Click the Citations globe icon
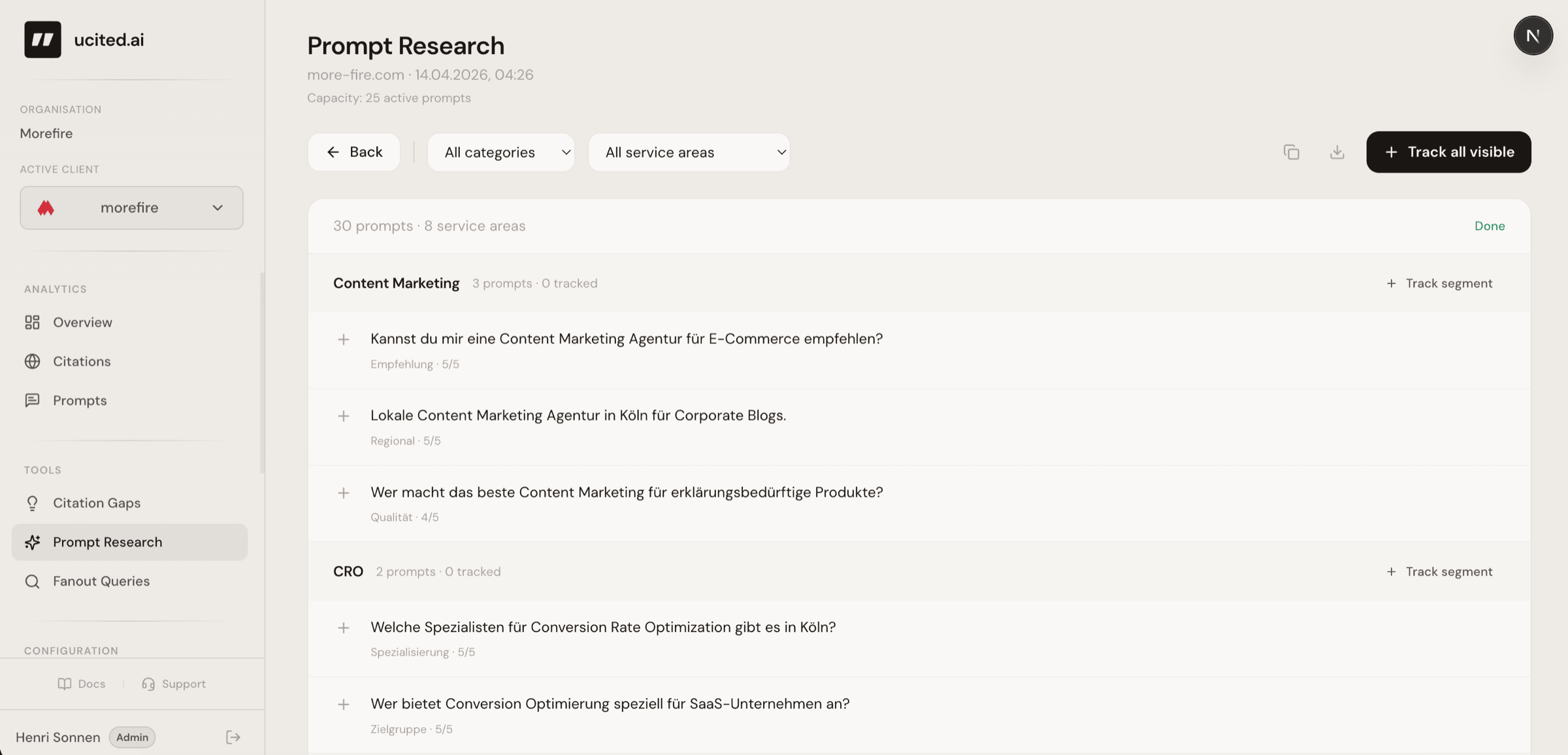Viewport: 1568px width, 755px height. pyautogui.click(x=32, y=361)
